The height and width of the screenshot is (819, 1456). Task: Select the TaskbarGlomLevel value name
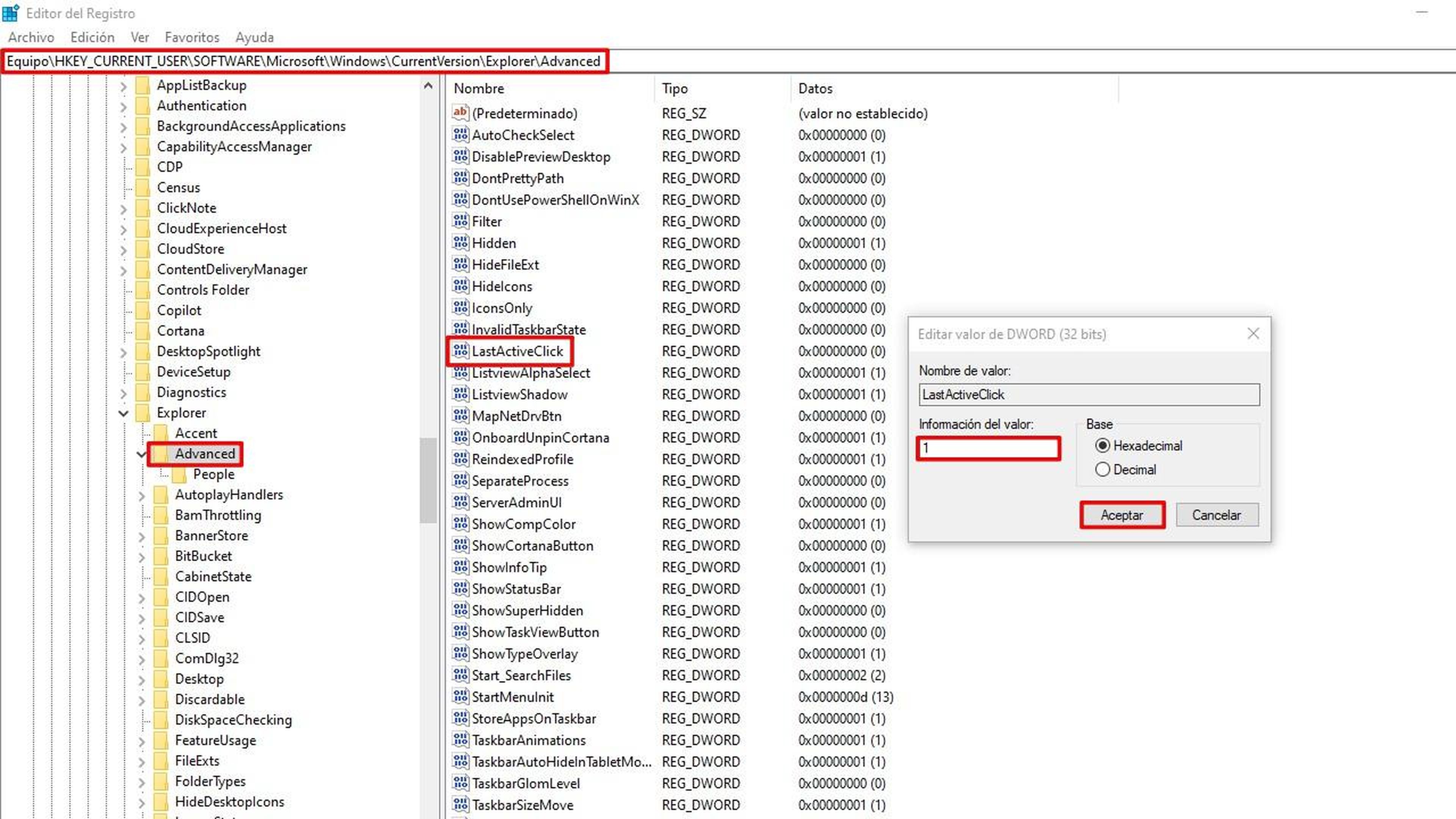click(526, 783)
